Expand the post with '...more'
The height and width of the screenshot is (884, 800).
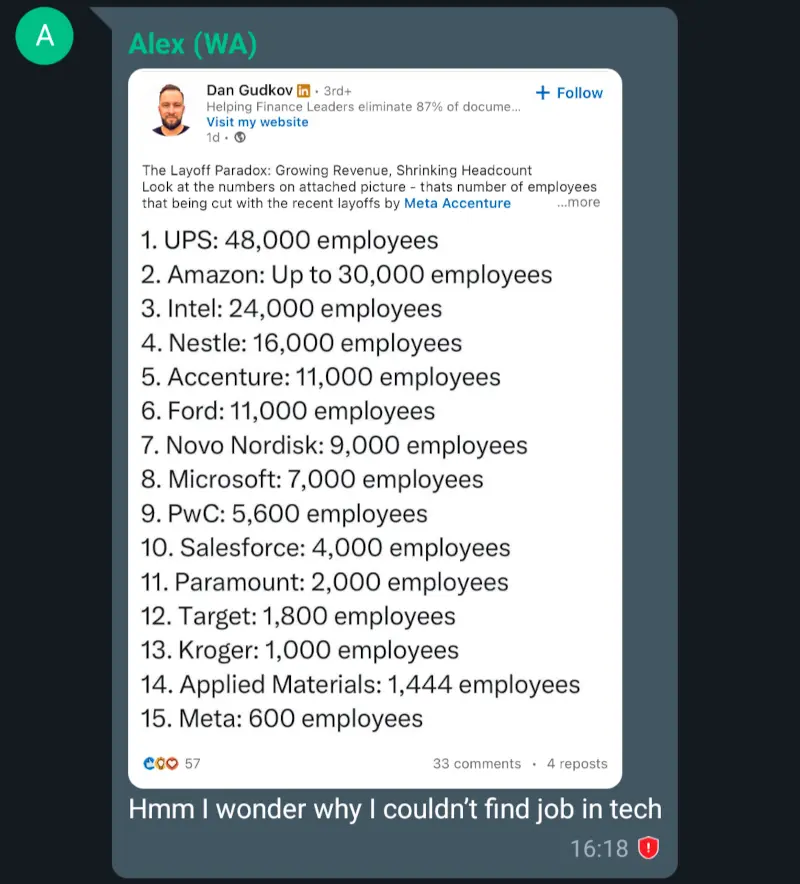coord(578,202)
